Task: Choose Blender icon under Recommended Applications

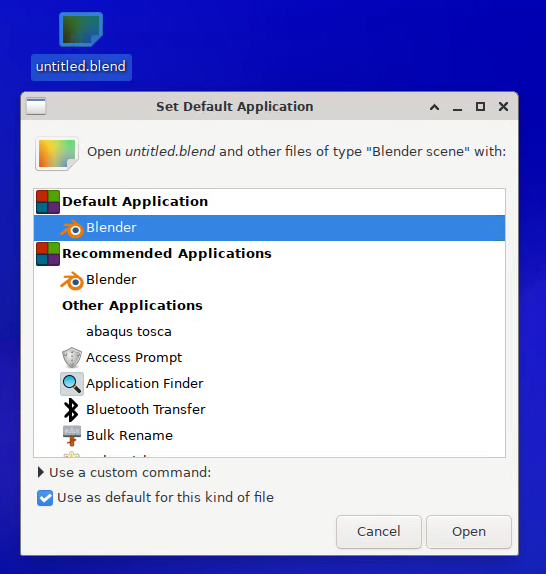Action: coord(72,280)
